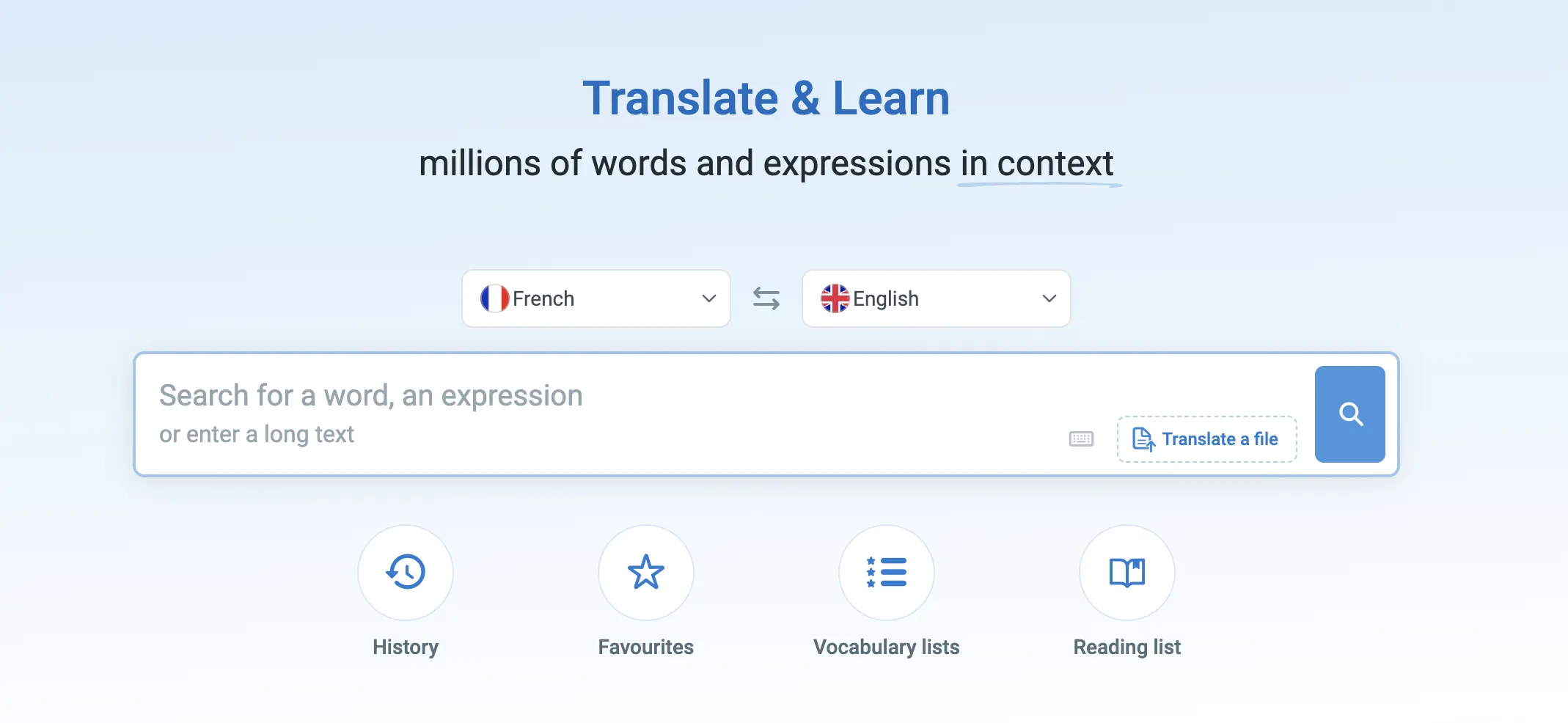Screen dimensions: 1568x723
Task: Go to the Vocabulary lists text link
Action: click(x=886, y=647)
